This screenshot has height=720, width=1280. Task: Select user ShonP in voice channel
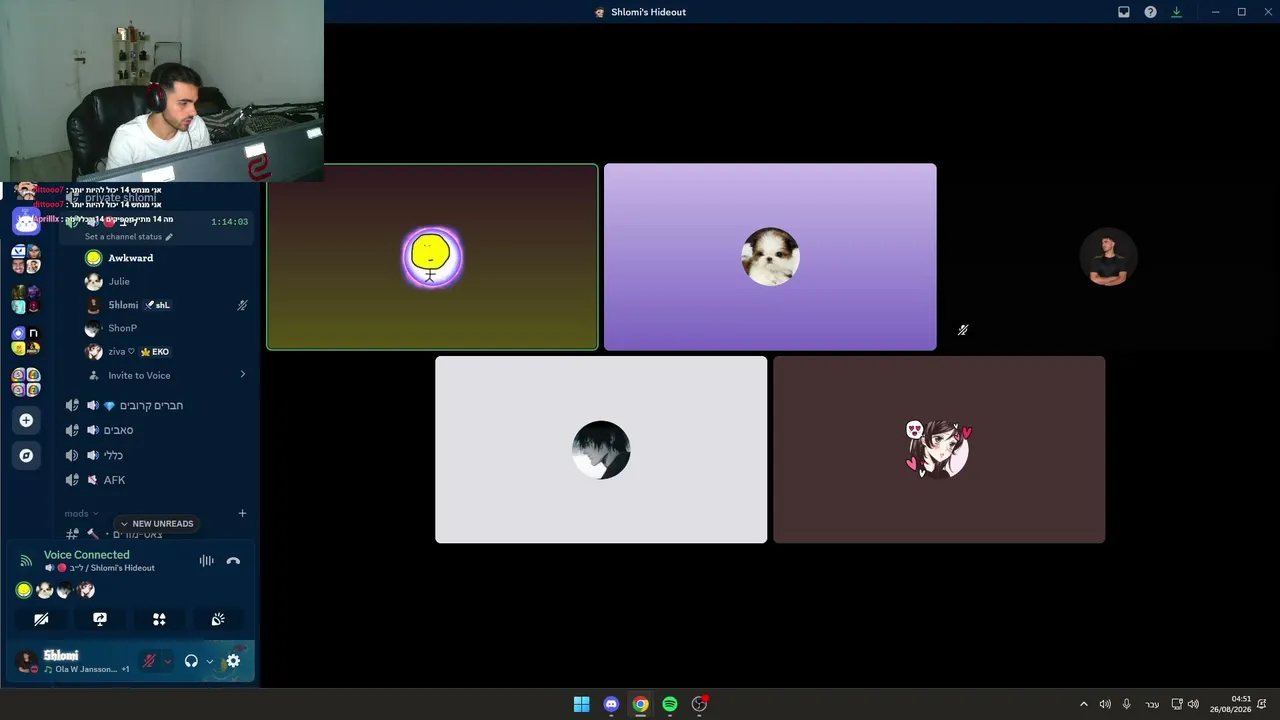122,328
